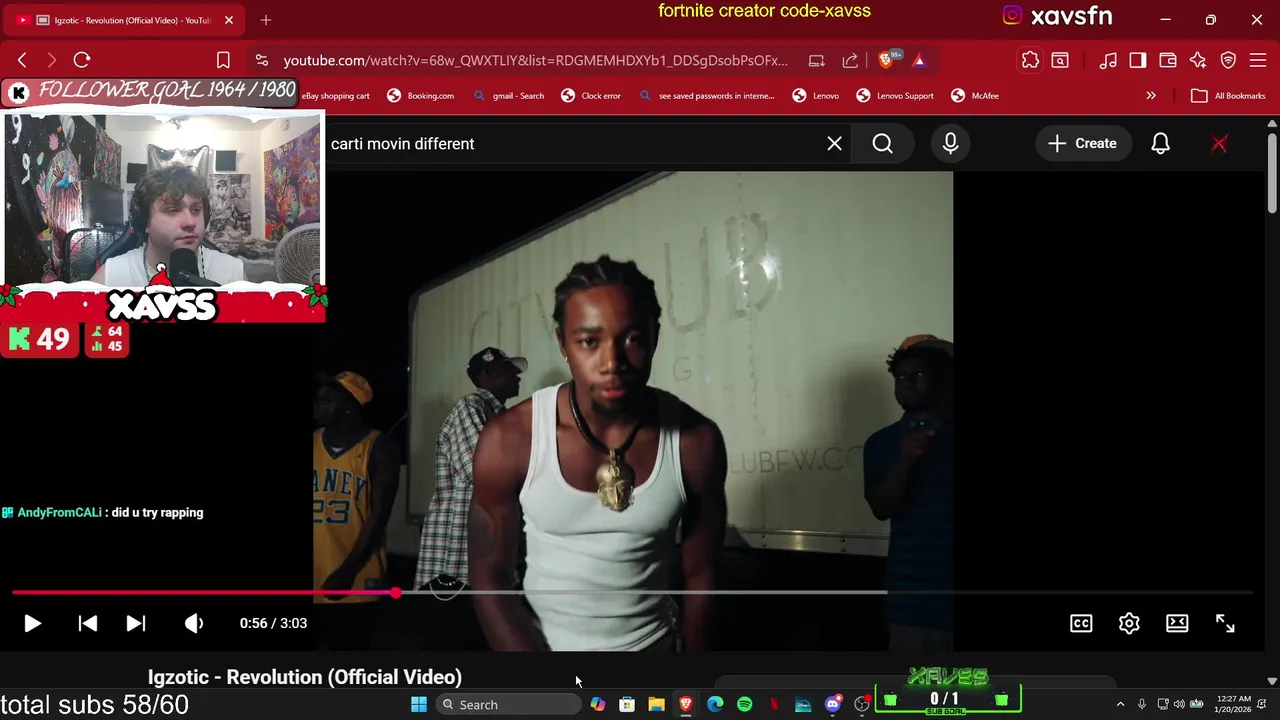The width and height of the screenshot is (1280, 720).
Task: Open the Lenovo Support bookmark
Action: (x=895, y=96)
